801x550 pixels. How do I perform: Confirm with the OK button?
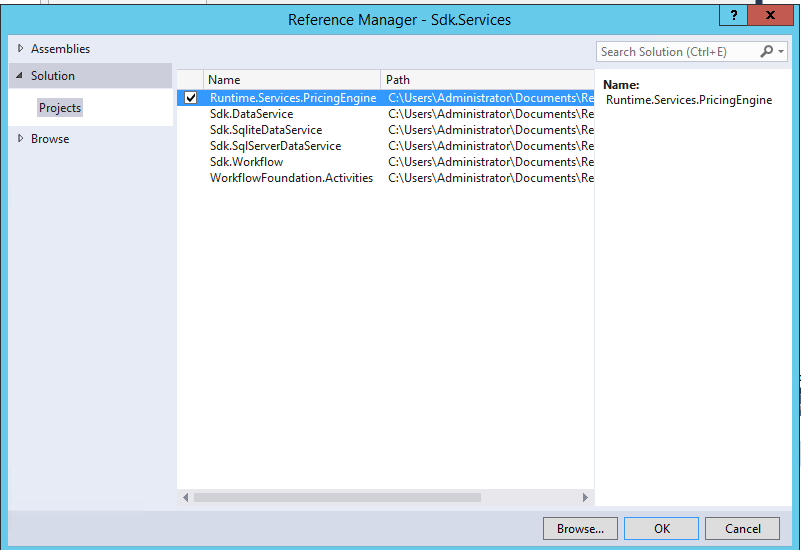pyautogui.click(x=661, y=529)
